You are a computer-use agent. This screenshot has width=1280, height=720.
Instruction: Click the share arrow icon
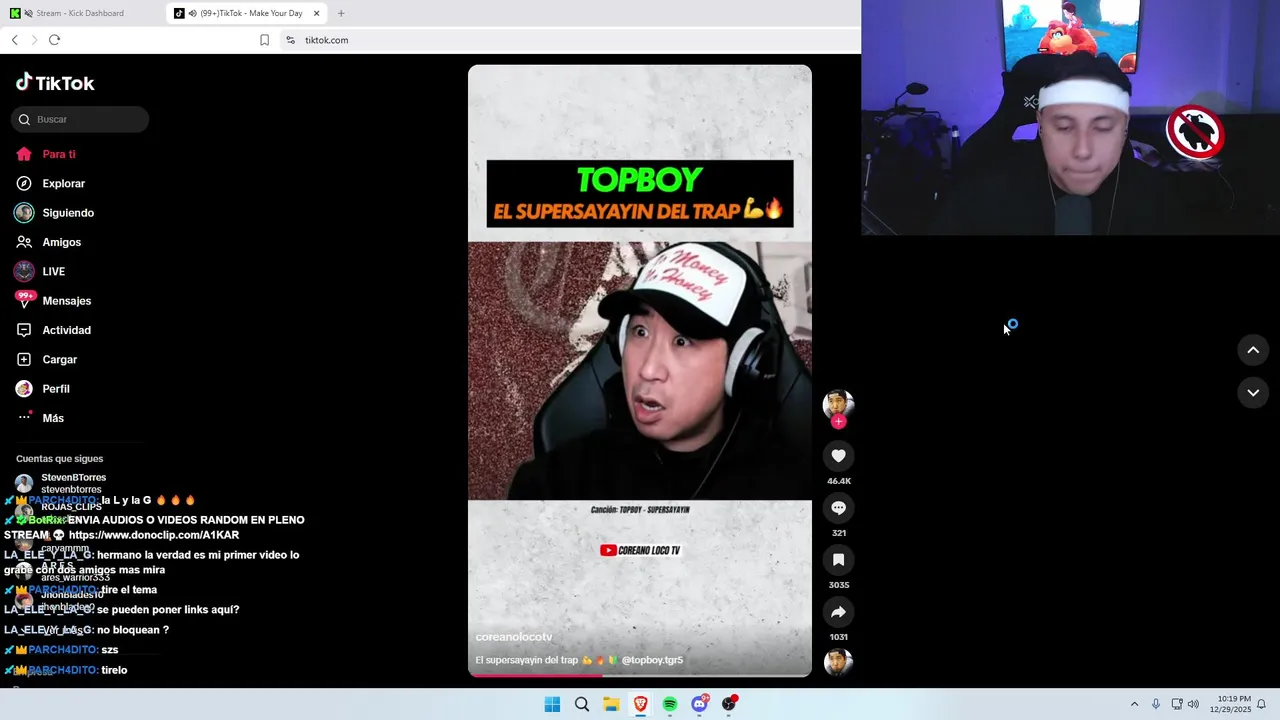coord(838,612)
